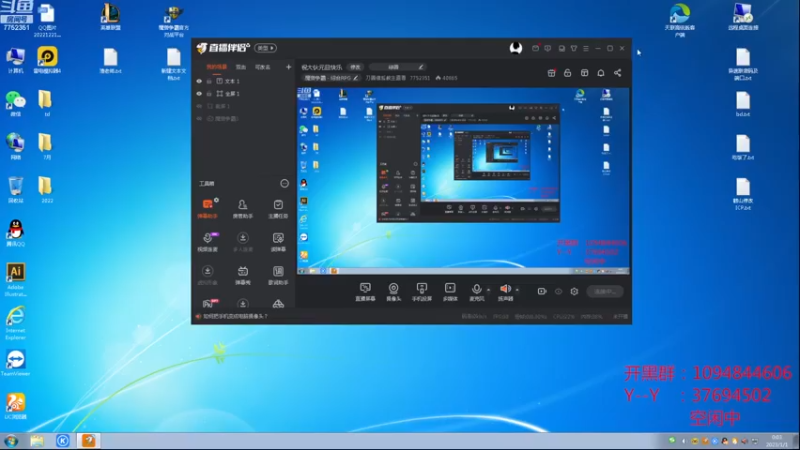800x450 pixels.
Task: Open the TeamViewer desktop shortcut
Action: [15, 363]
